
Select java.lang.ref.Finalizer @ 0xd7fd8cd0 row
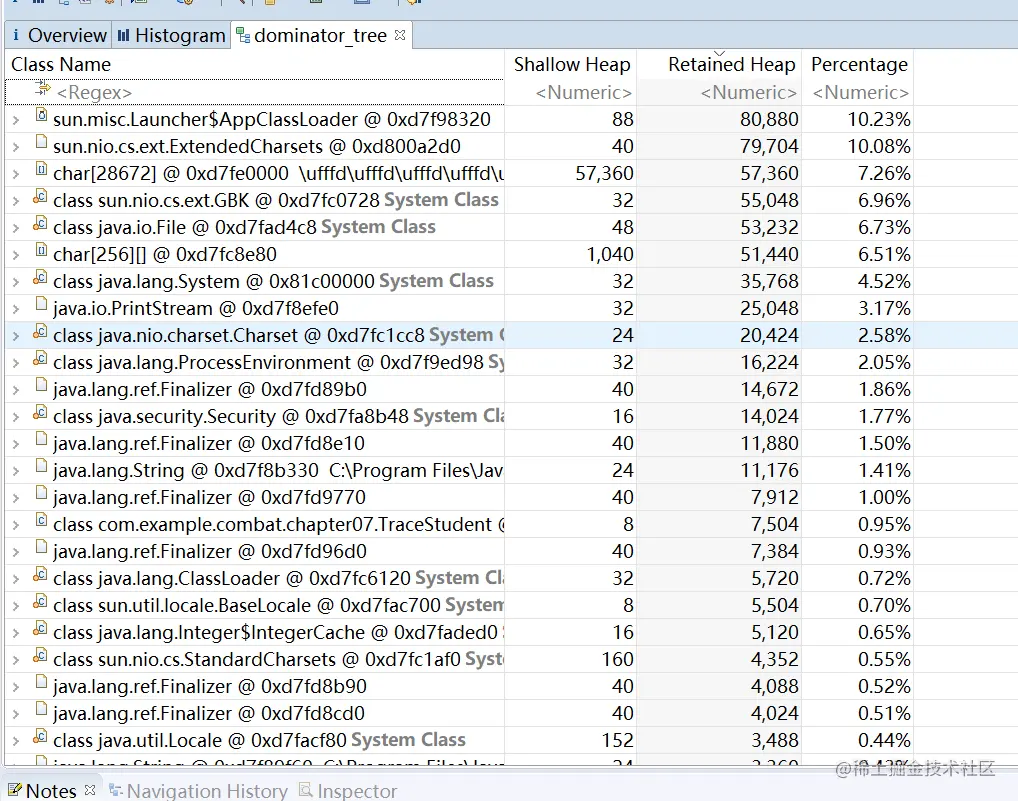point(458,713)
